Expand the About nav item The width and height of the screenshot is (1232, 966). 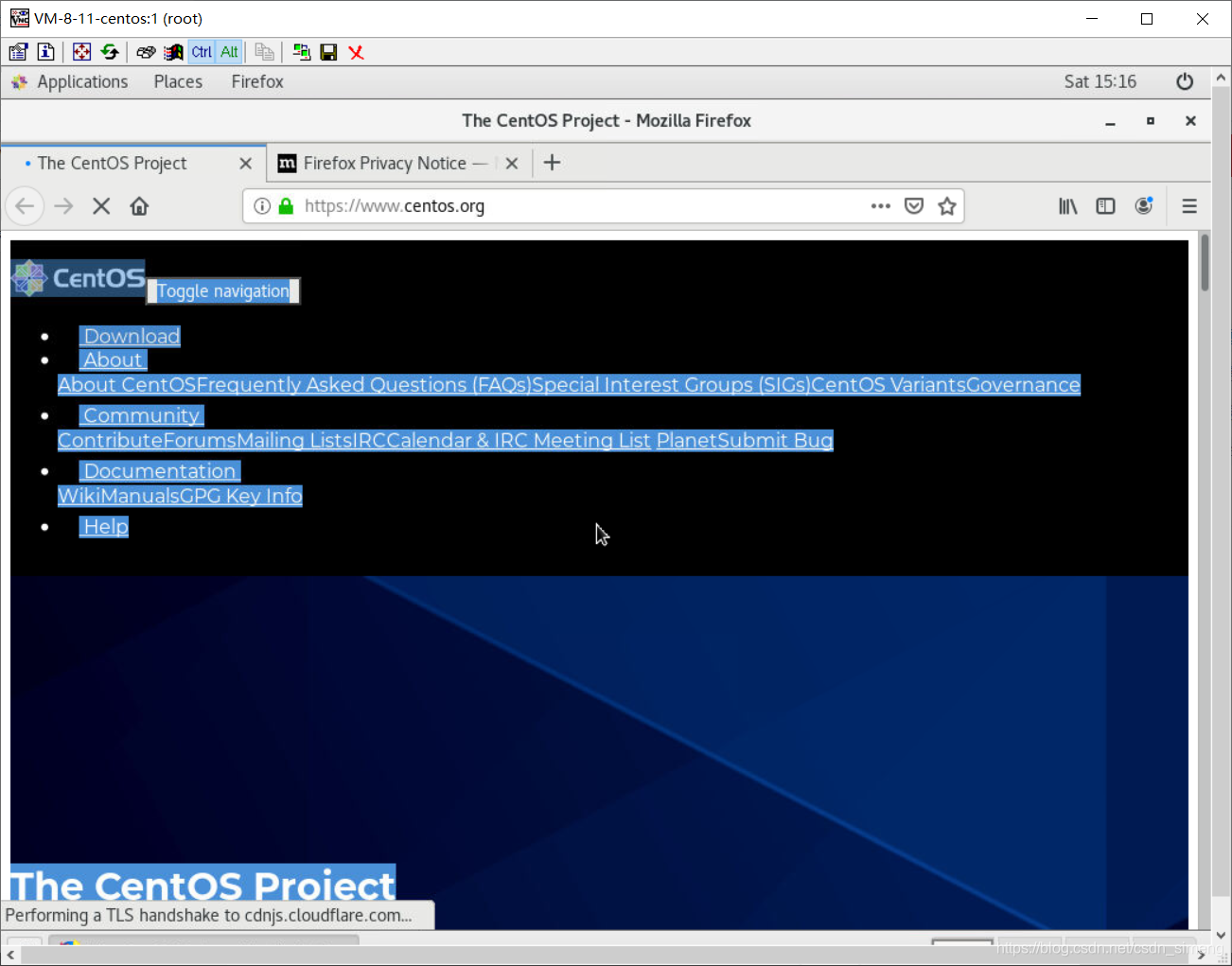(113, 360)
